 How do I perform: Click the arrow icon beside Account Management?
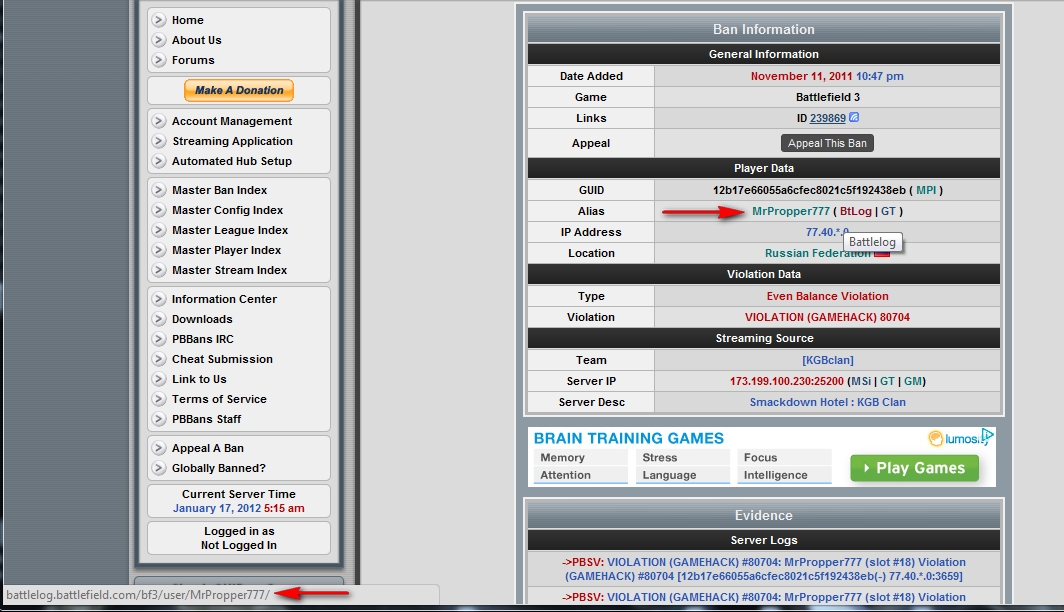point(159,121)
